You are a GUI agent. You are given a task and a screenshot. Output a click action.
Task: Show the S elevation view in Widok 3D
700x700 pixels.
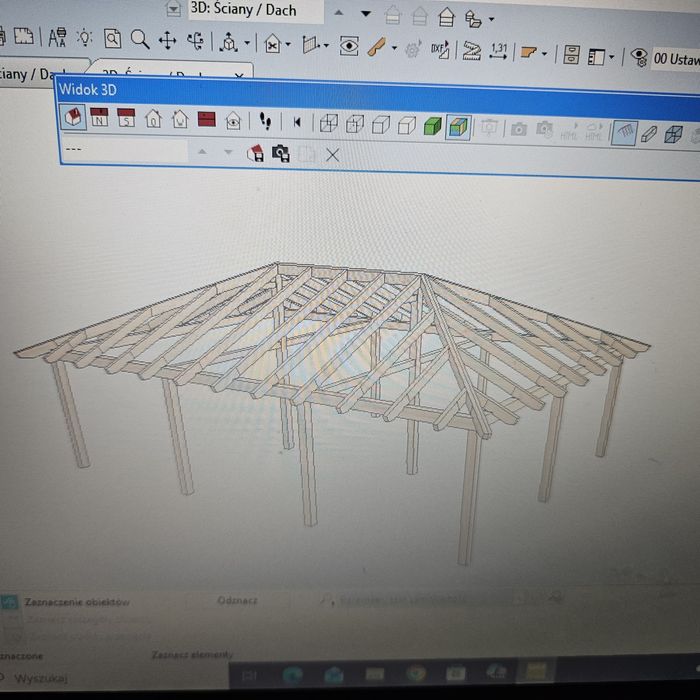126,118
